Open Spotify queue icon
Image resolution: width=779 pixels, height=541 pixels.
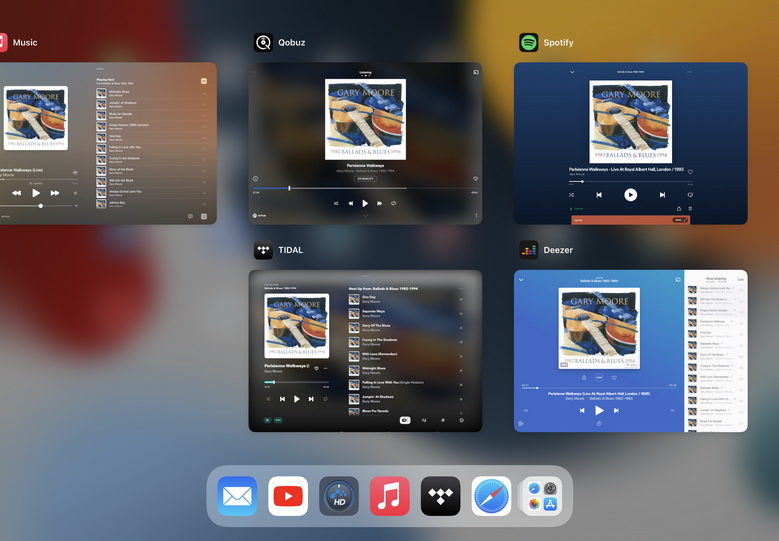(690, 209)
